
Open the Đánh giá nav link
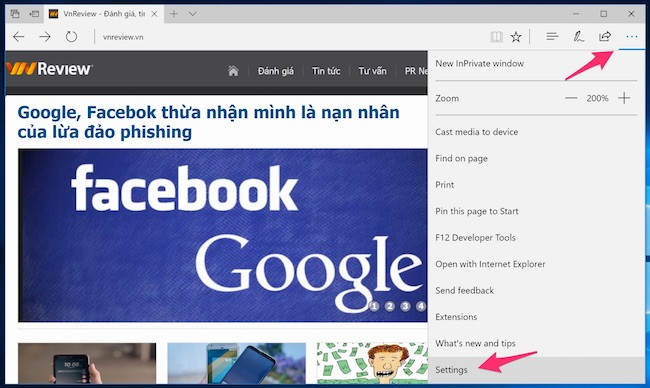(x=276, y=71)
